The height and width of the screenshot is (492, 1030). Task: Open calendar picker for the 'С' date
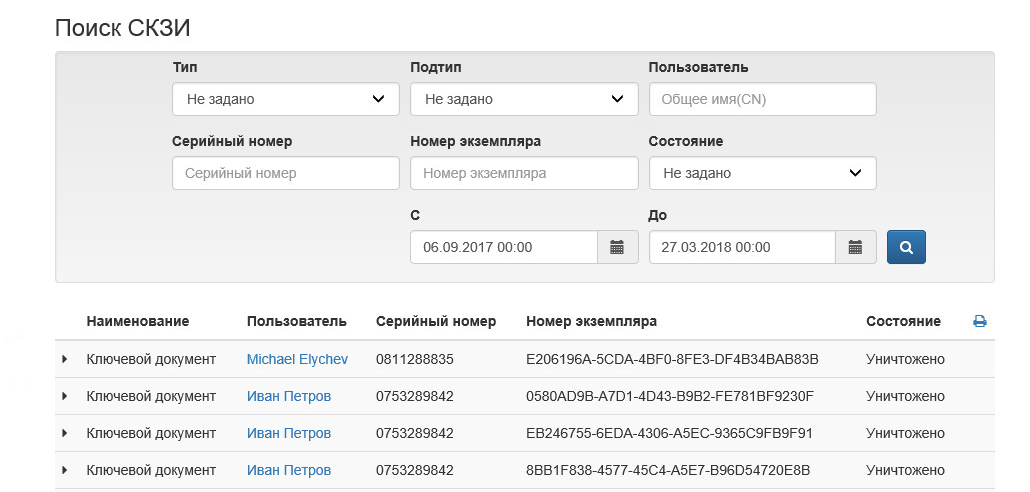(618, 247)
